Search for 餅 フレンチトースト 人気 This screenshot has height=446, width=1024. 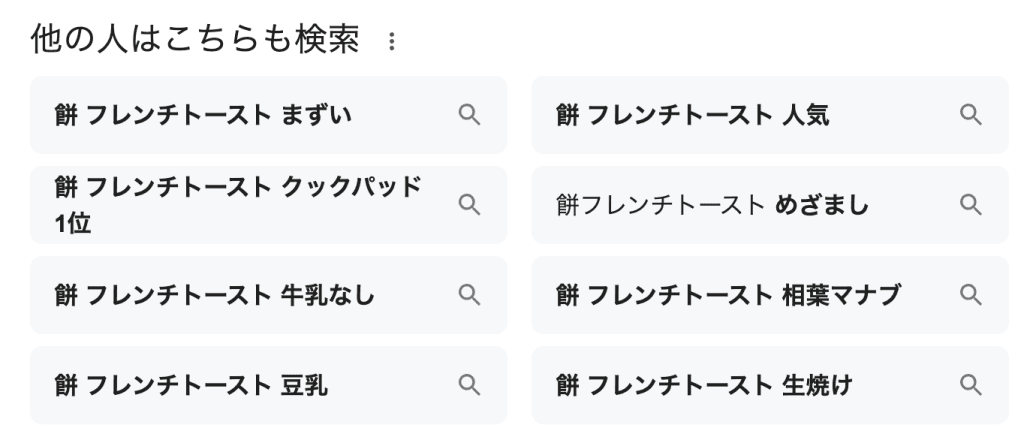[692, 116]
